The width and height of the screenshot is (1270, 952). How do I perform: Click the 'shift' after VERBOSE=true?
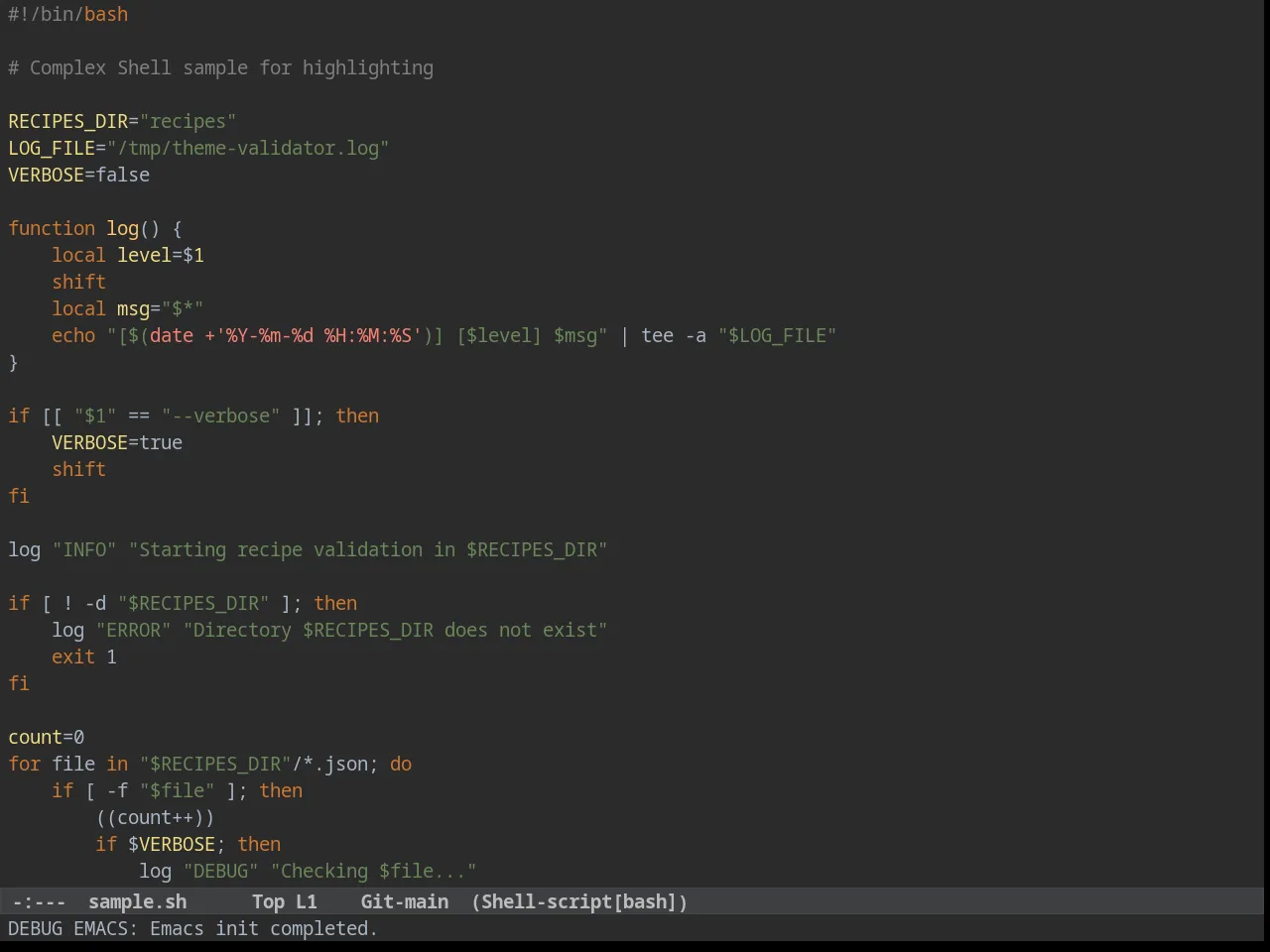tap(79, 469)
